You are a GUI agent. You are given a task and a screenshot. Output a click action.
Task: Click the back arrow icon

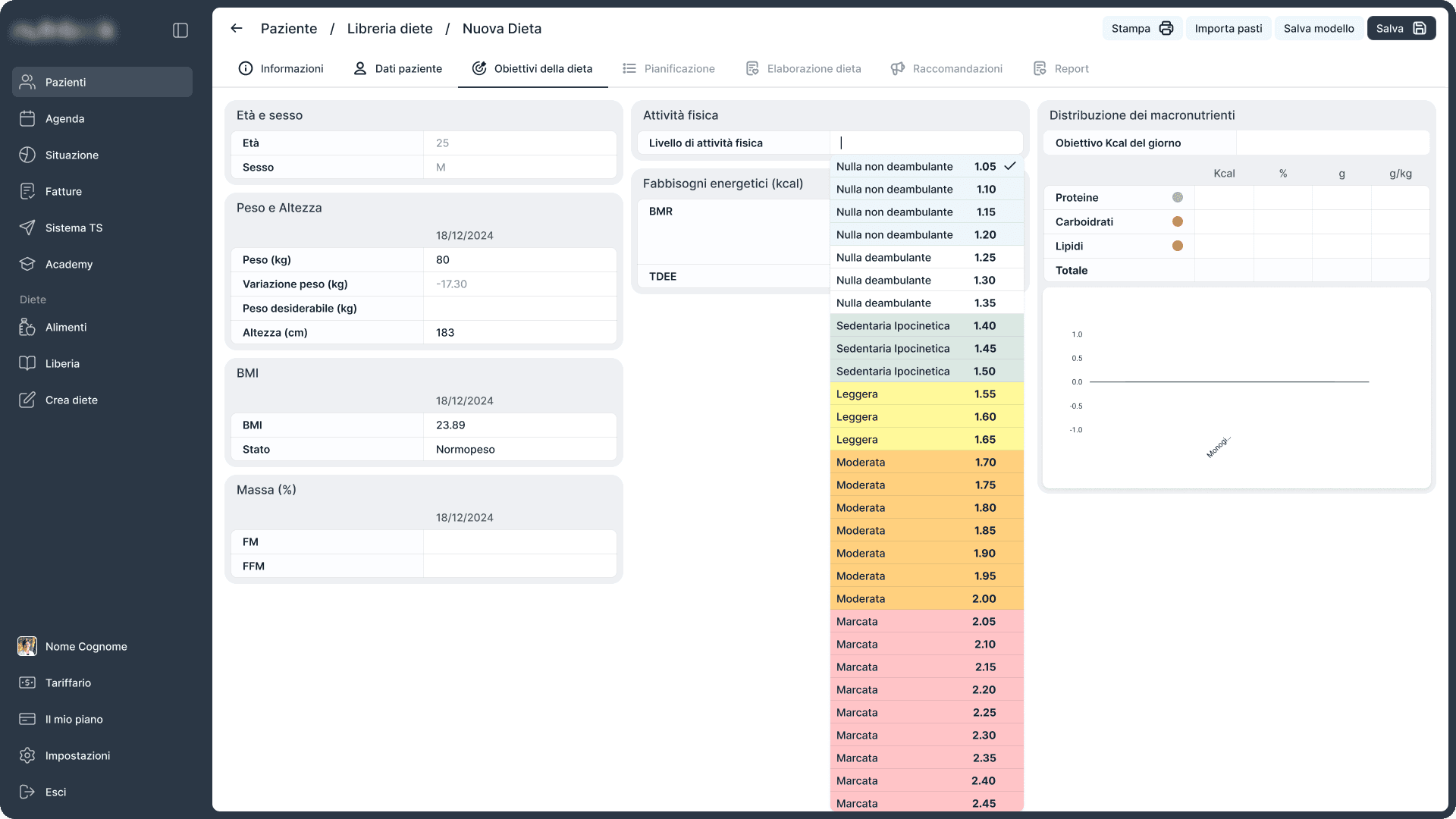(237, 29)
